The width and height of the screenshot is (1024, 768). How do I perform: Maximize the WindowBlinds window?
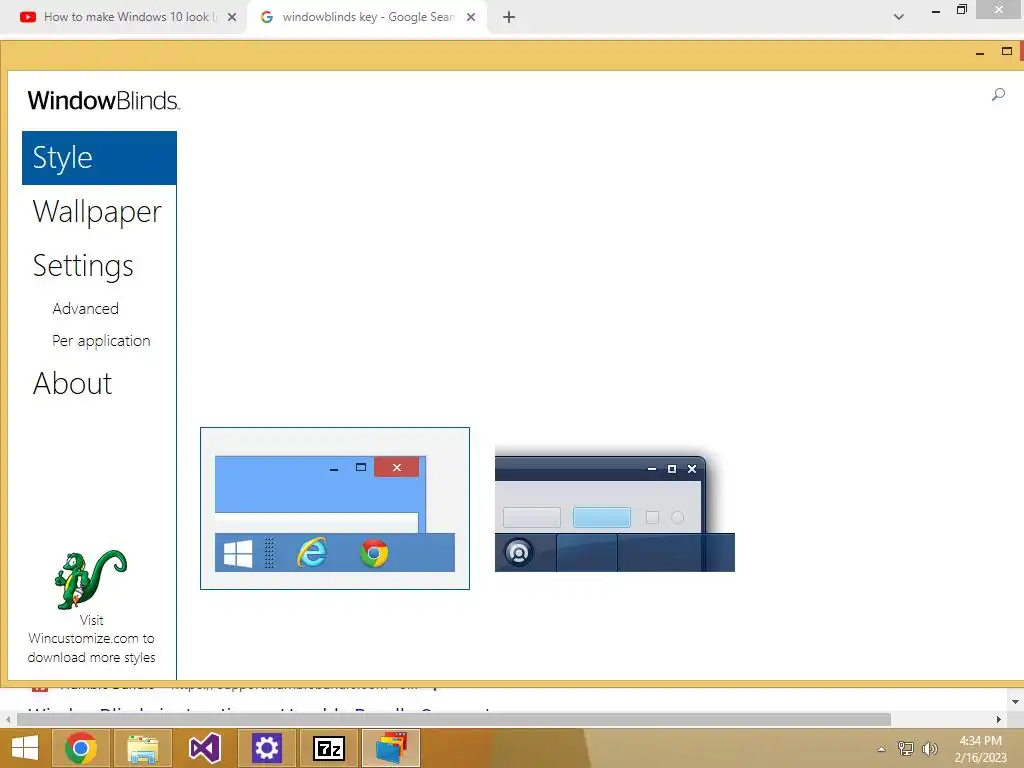[1007, 51]
